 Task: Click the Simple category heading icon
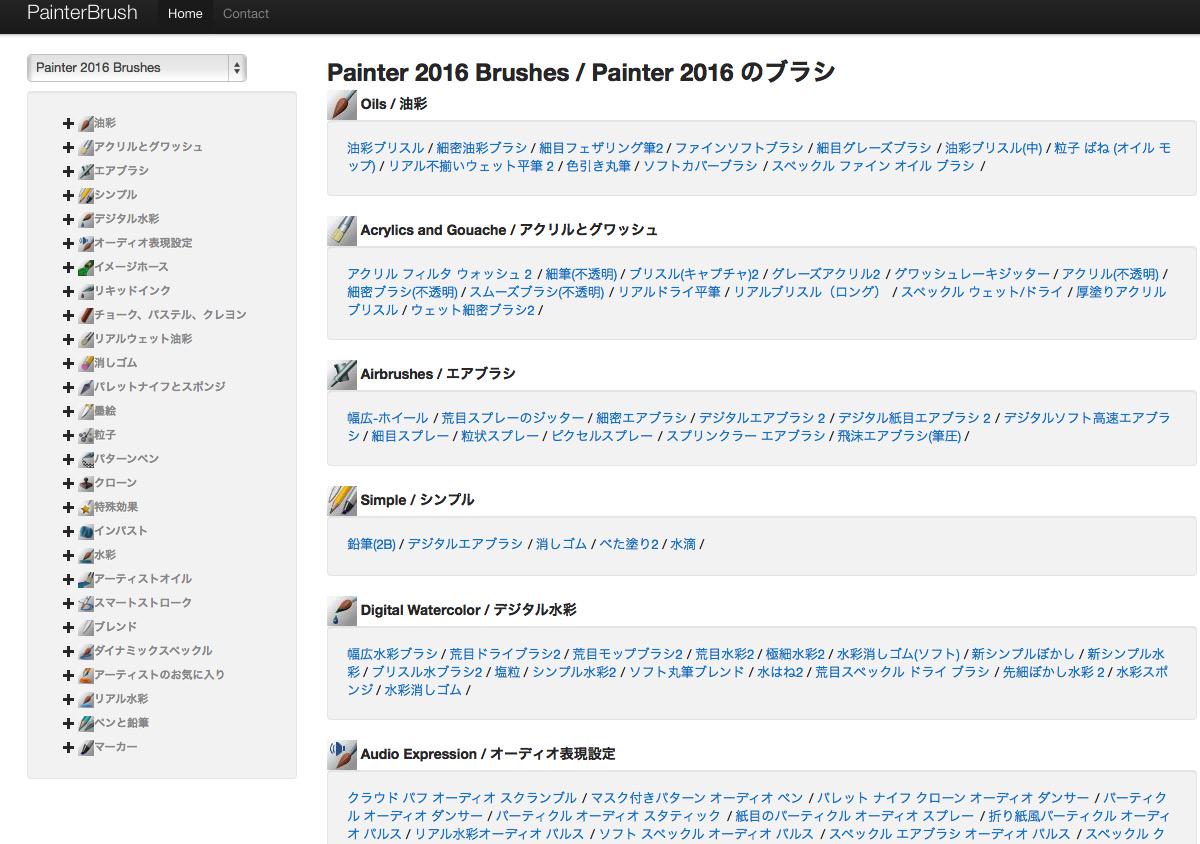tap(342, 501)
